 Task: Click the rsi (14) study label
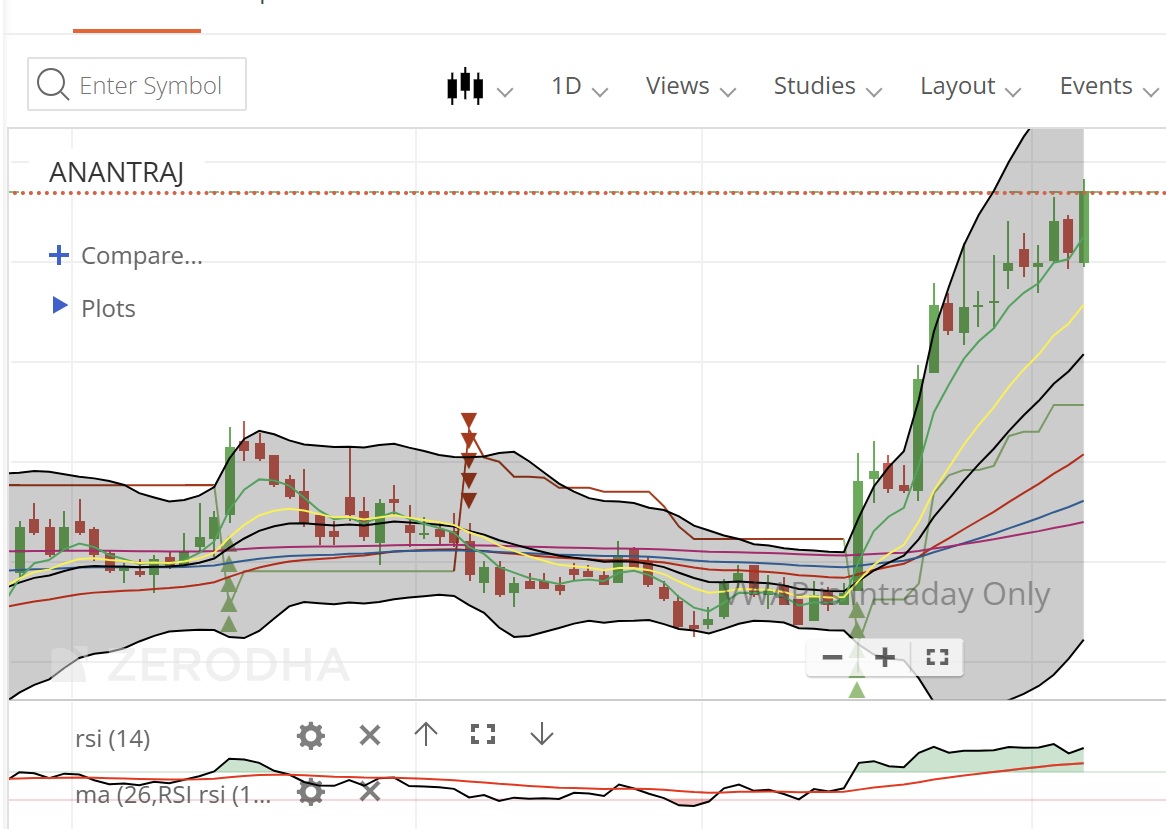[113, 739]
